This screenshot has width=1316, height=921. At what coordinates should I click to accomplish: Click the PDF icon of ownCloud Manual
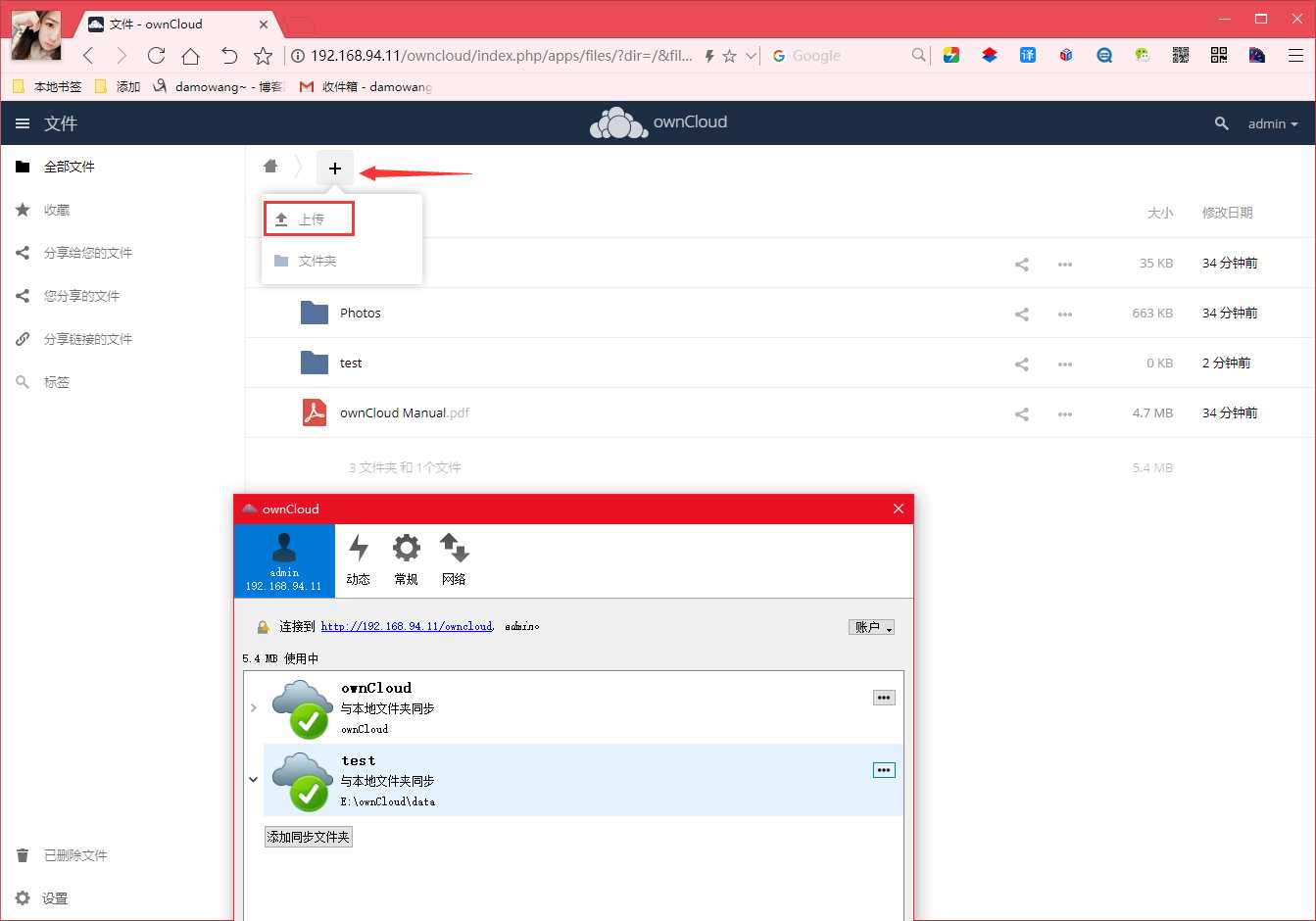pyautogui.click(x=315, y=412)
